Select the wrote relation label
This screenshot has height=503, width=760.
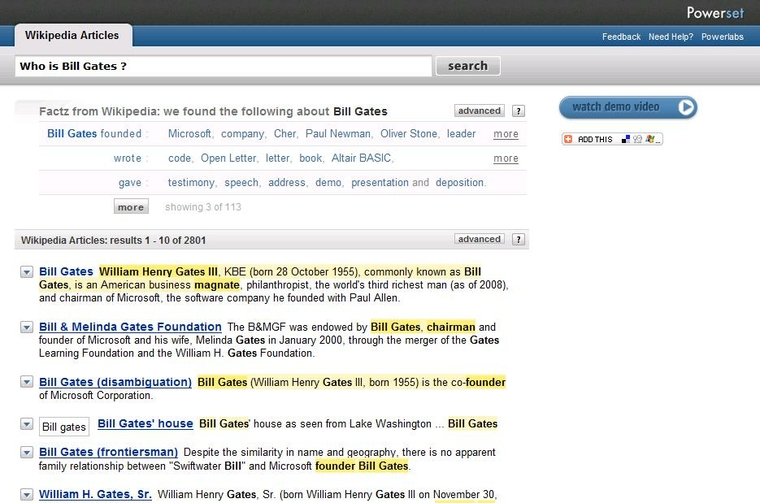127,158
